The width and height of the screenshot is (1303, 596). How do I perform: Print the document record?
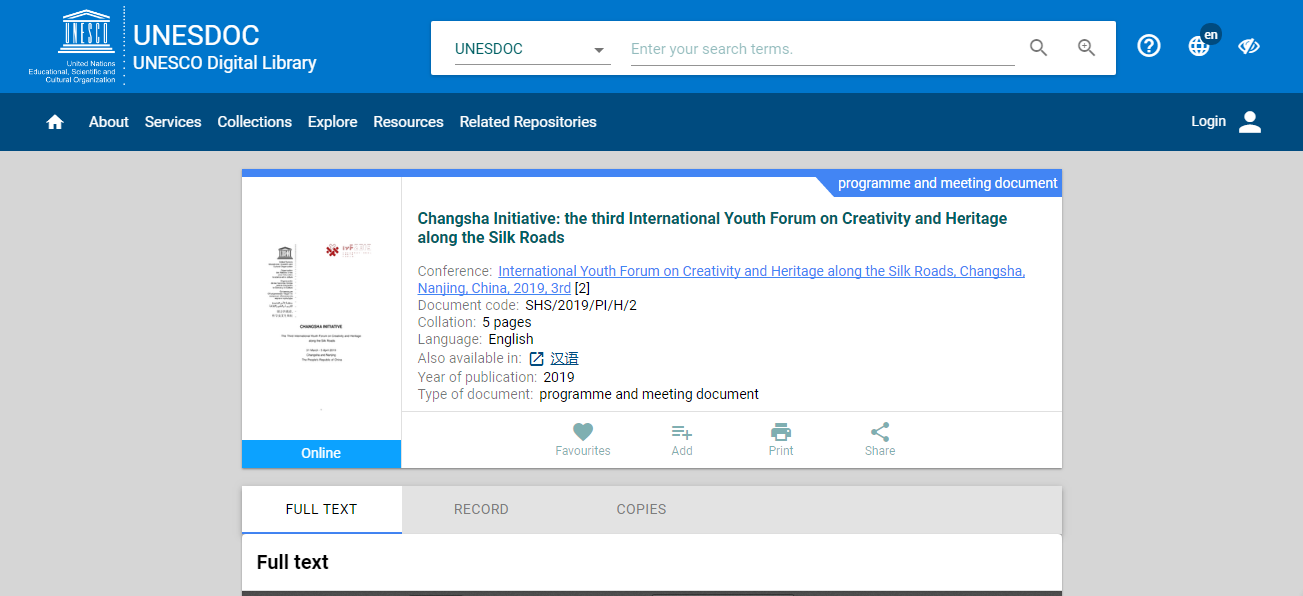coord(781,440)
